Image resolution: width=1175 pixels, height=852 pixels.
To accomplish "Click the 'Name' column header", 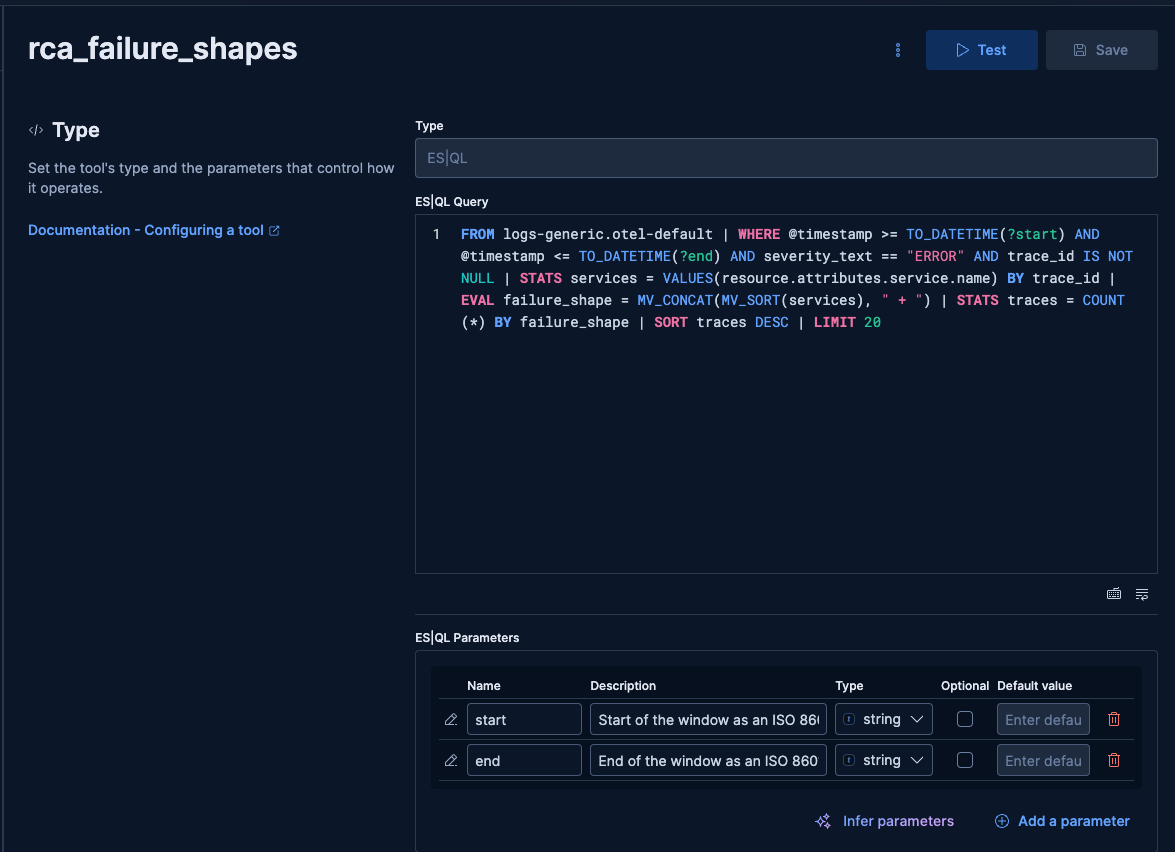I will 483,686.
